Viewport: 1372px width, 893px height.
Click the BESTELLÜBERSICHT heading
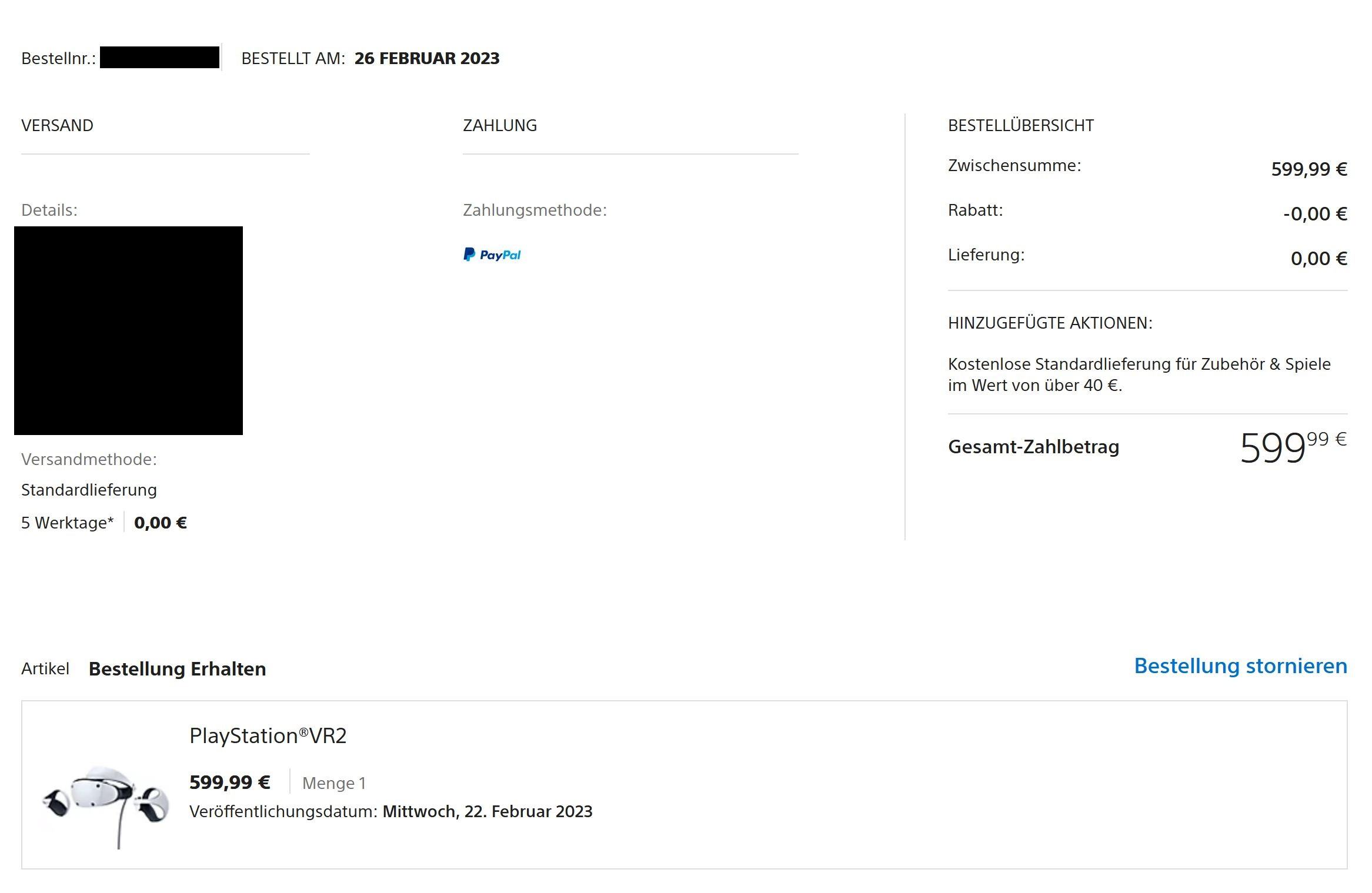(x=1021, y=125)
